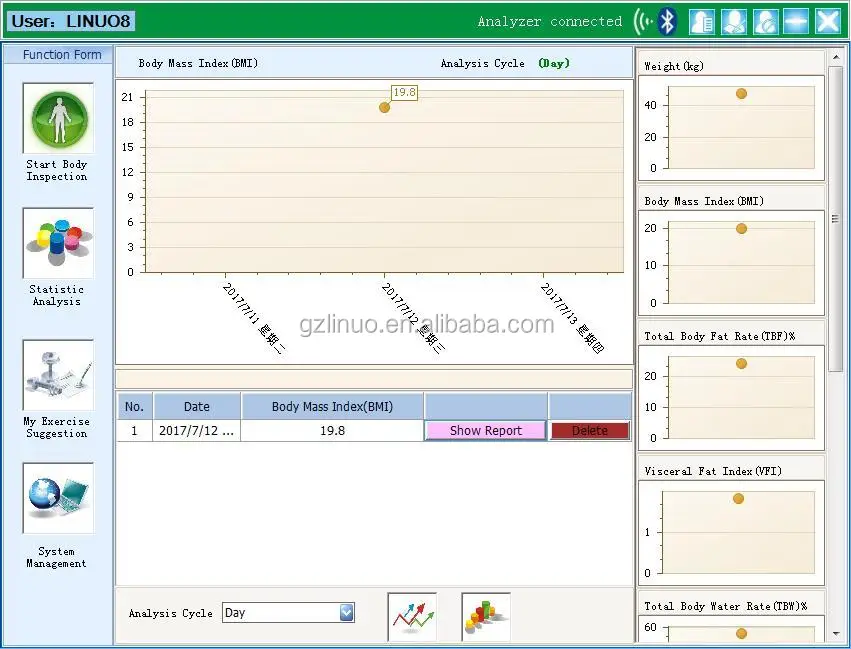Viewport: 851px width, 649px height.
Task: Delete the 2017/7/12 BMI record
Action: (589, 431)
